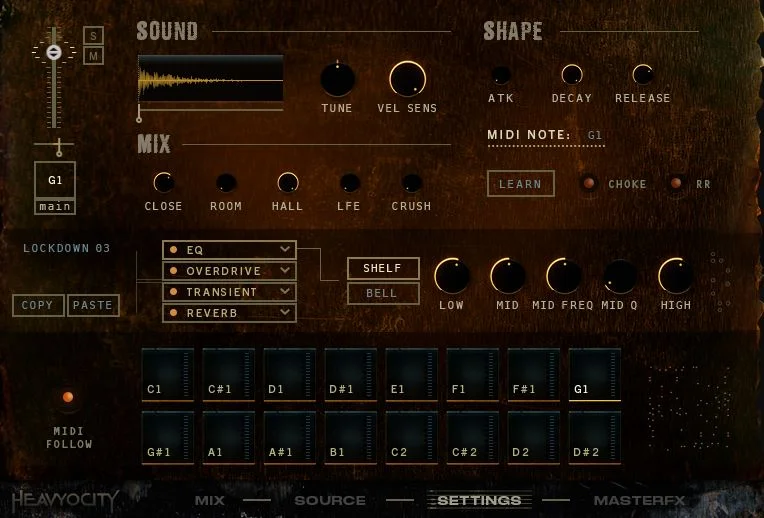Select the G1 channel box
Viewport: 764px width, 518px height.
55,180
